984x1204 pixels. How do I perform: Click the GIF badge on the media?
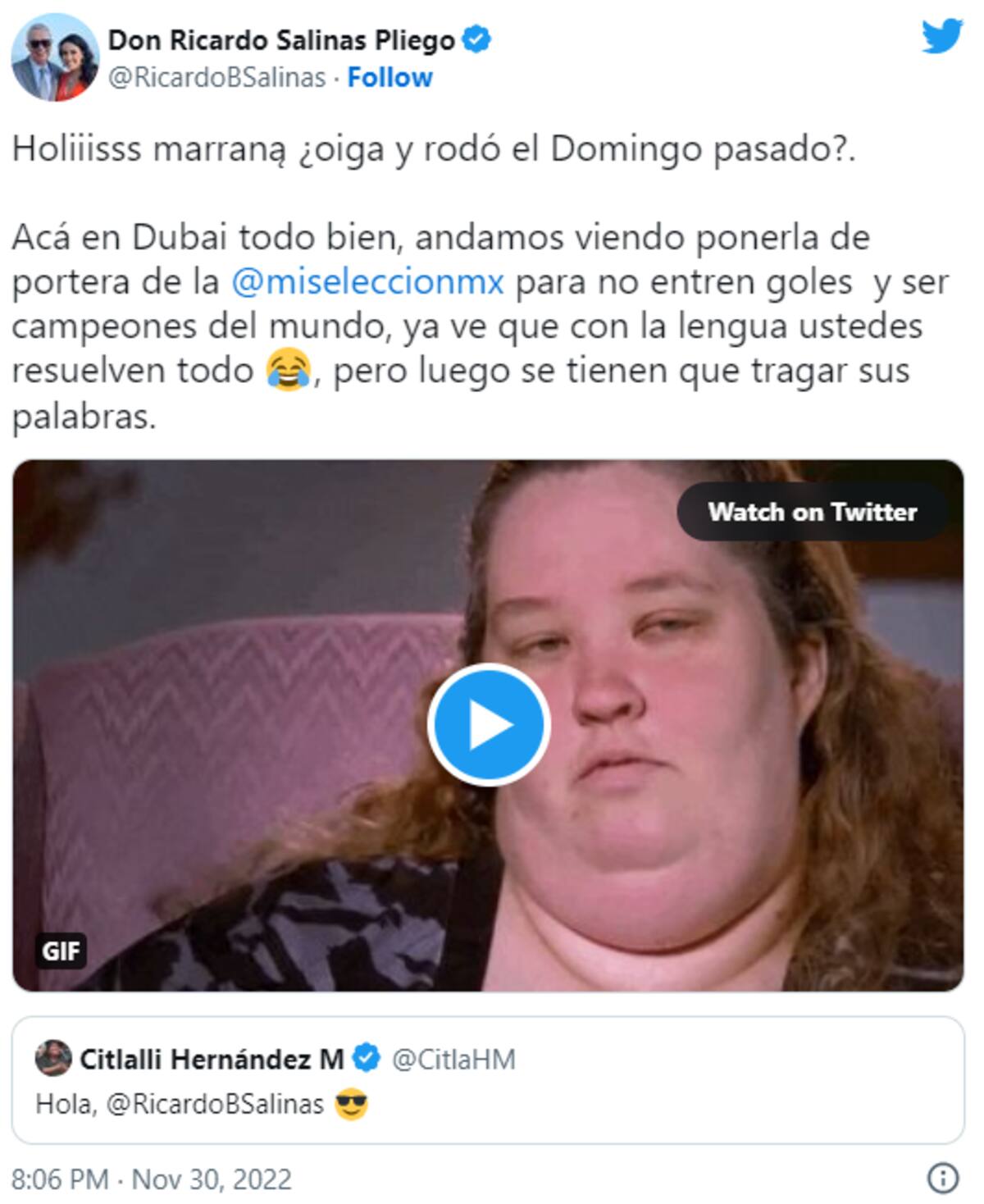[x=61, y=951]
